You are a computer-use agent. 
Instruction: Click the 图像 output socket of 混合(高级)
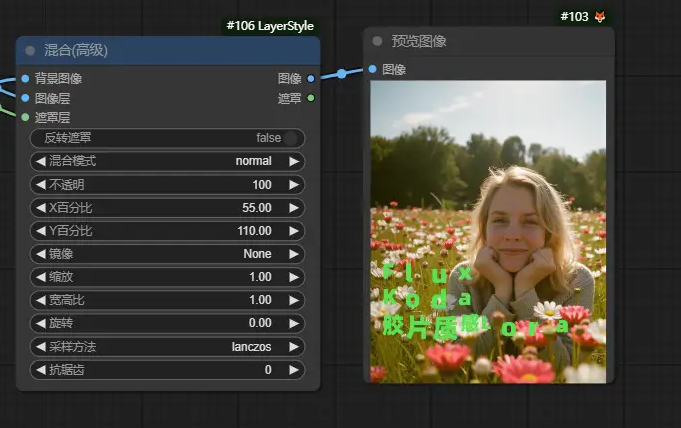click(311, 79)
